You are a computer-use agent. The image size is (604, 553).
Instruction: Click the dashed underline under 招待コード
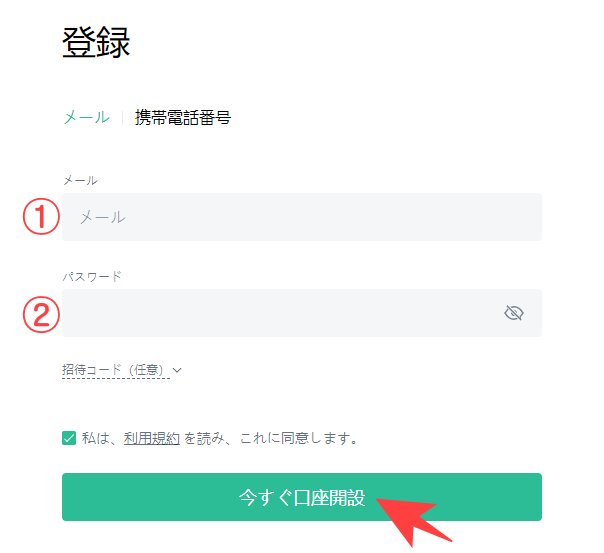click(x=116, y=378)
